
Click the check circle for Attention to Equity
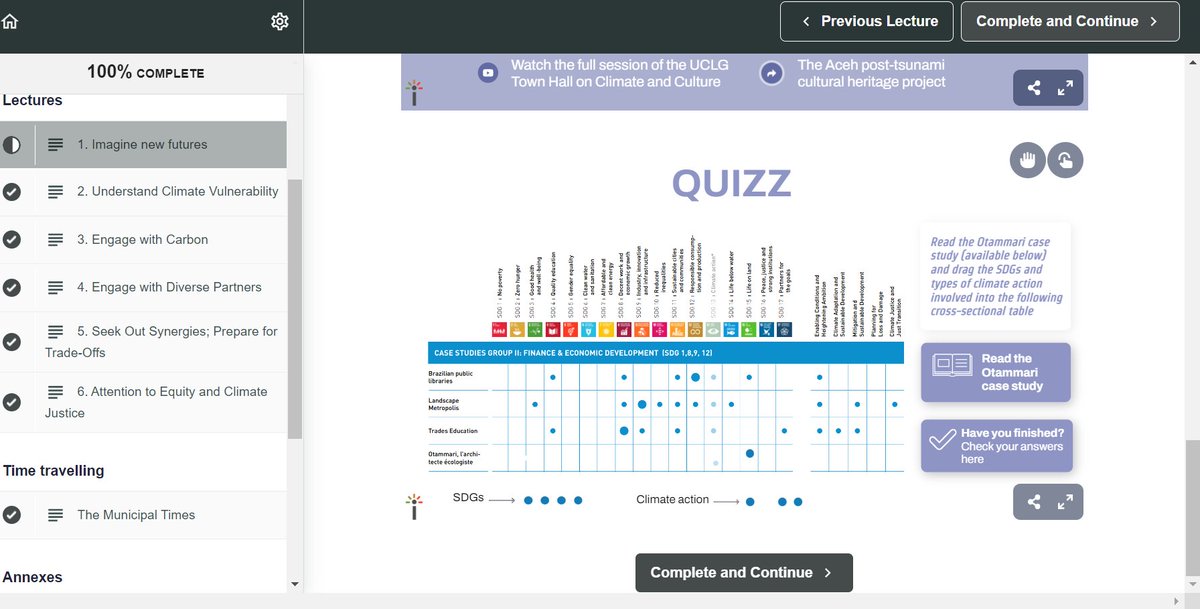pyautogui.click(x=12, y=402)
